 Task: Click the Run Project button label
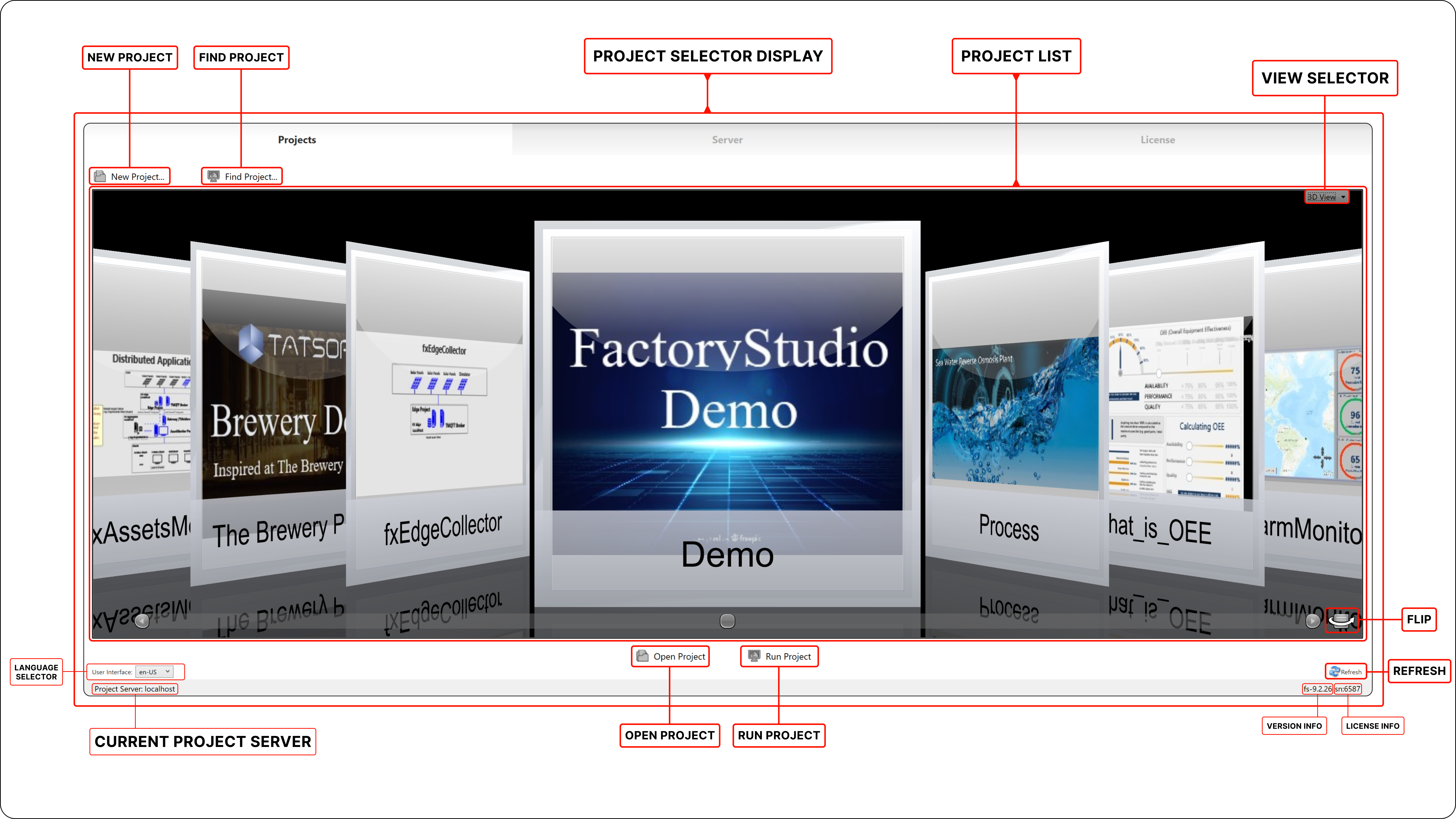tap(788, 656)
